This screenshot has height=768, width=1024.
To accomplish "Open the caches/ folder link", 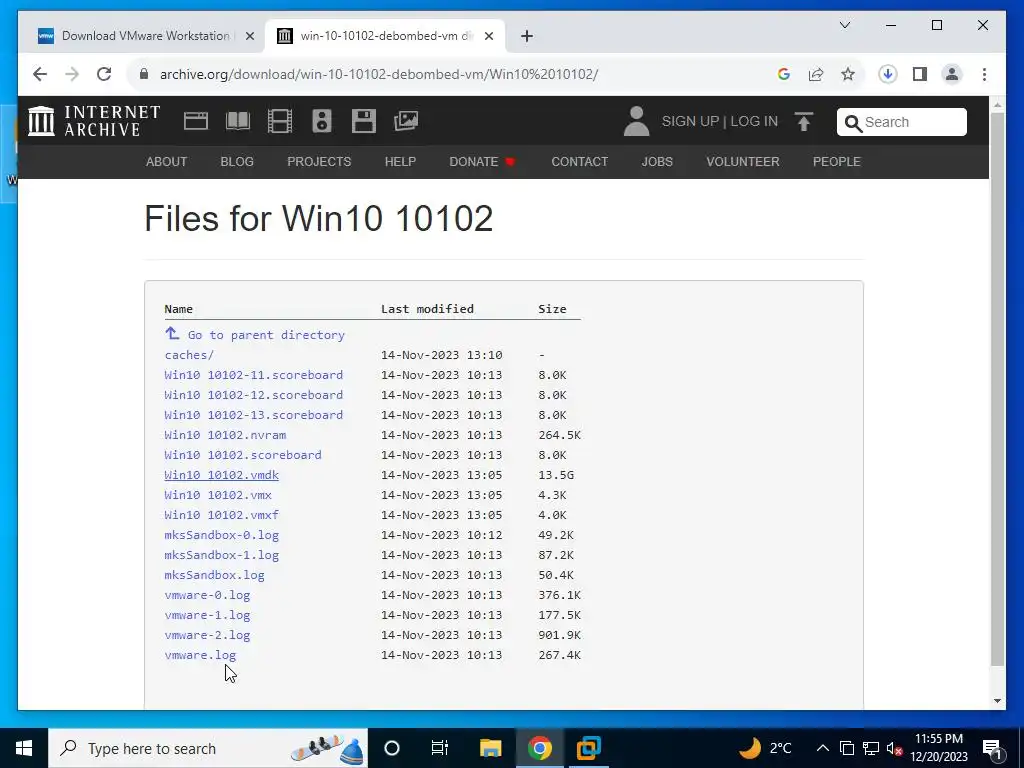I will pos(189,355).
